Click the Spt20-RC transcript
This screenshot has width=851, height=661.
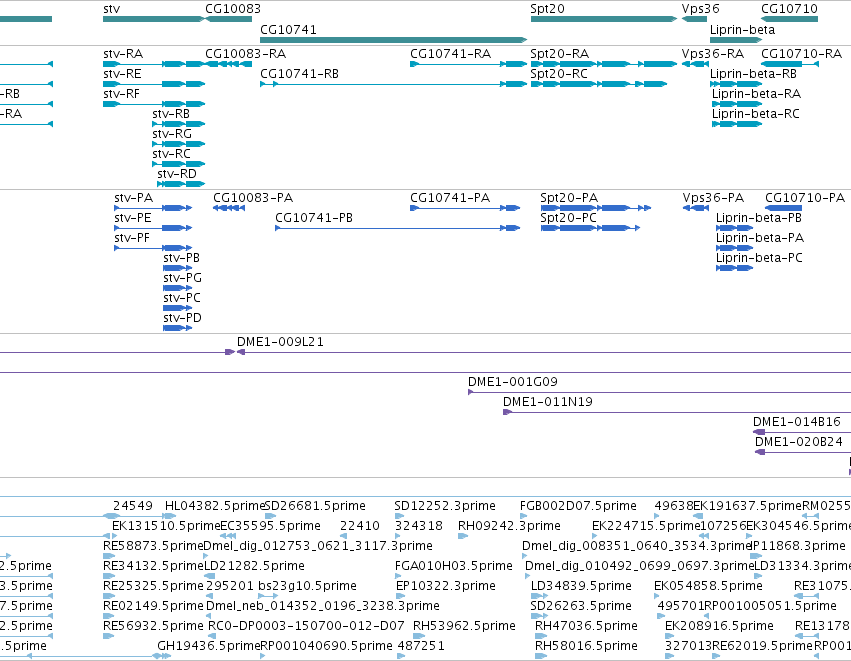(599, 84)
